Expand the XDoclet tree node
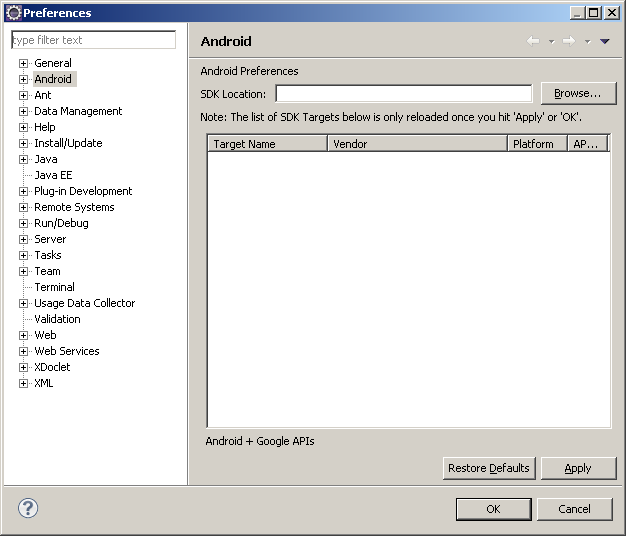 tap(23, 367)
